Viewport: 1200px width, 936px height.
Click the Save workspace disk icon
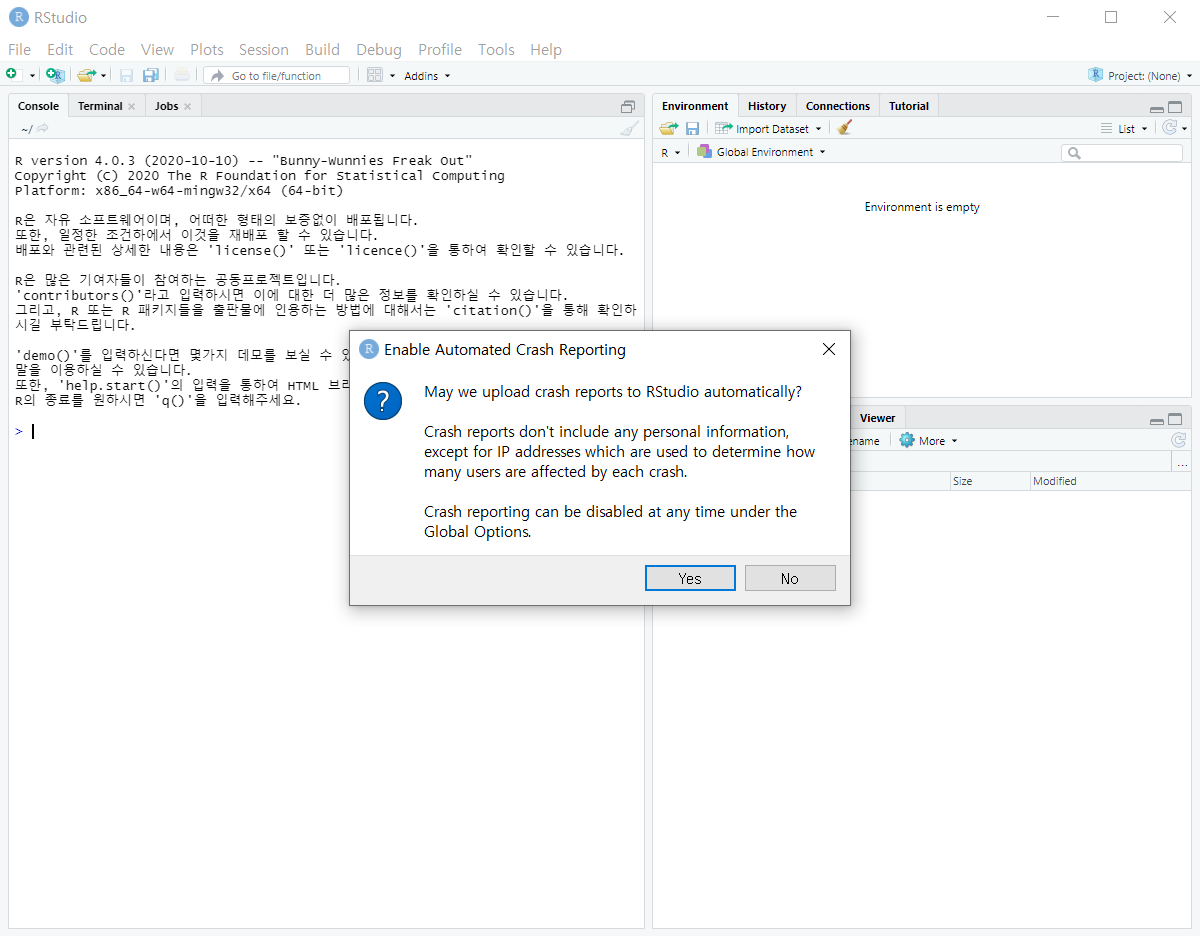click(x=692, y=128)
